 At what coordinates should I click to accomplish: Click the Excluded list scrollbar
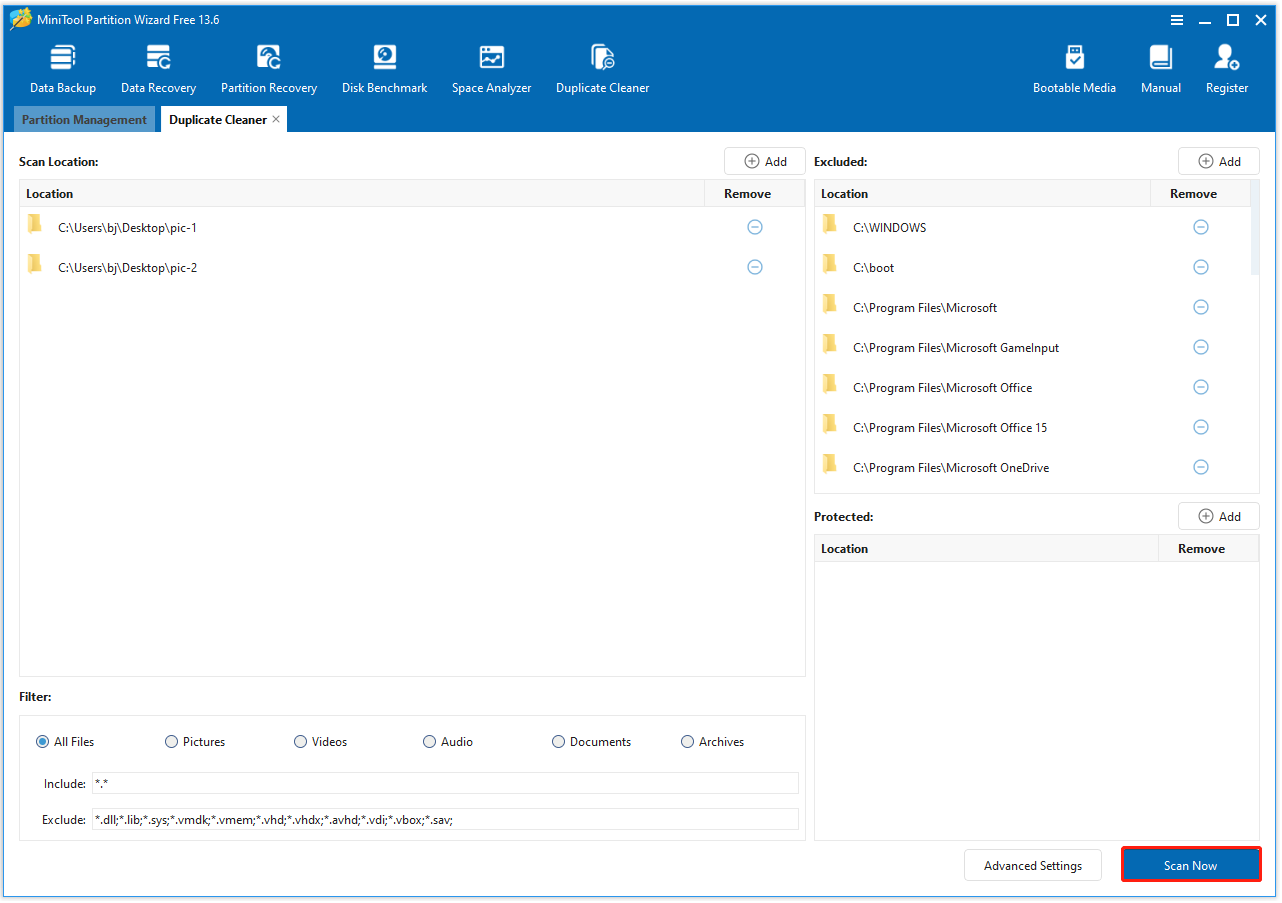pos(1255,228)
